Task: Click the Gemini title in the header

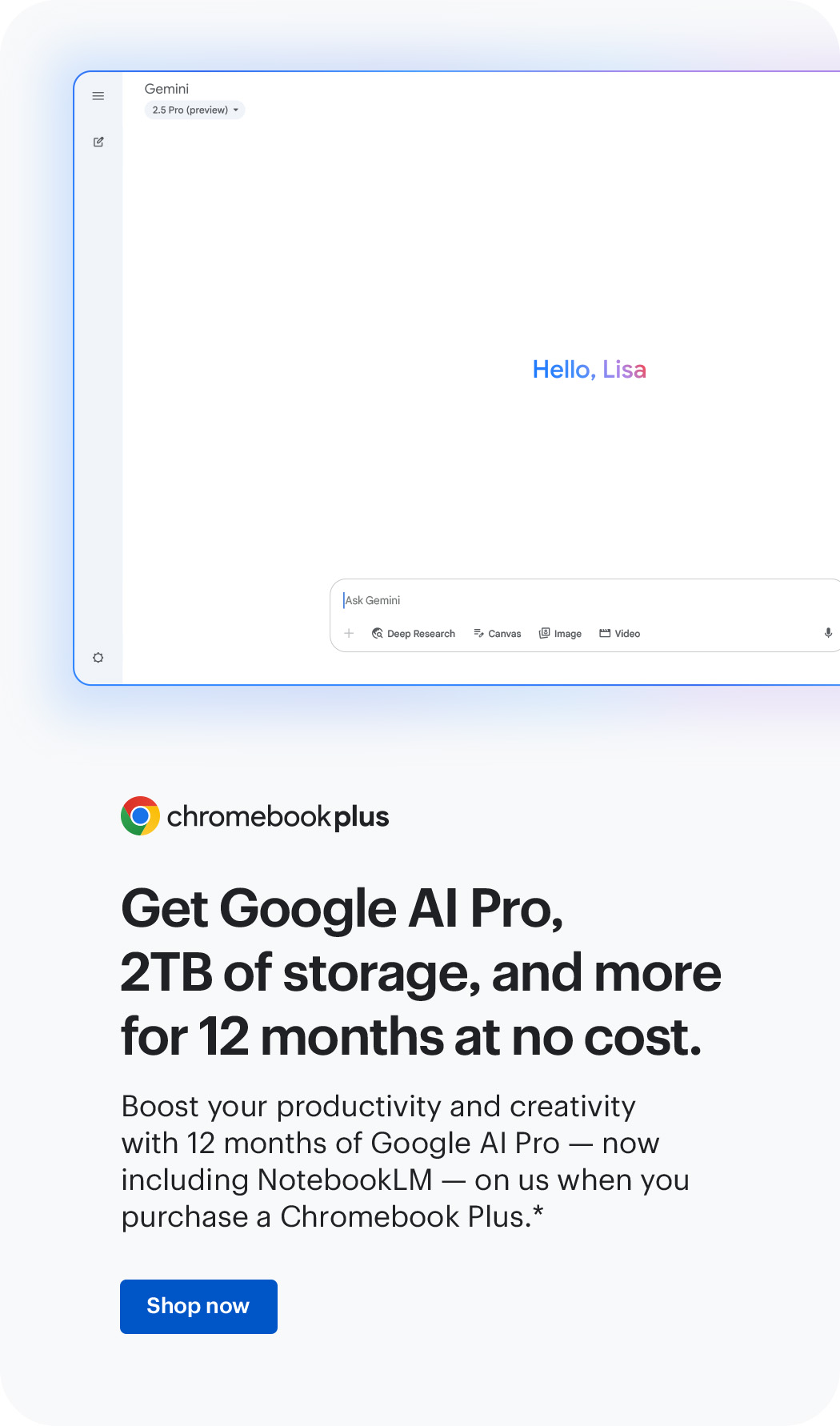Action: click(166, 89)
